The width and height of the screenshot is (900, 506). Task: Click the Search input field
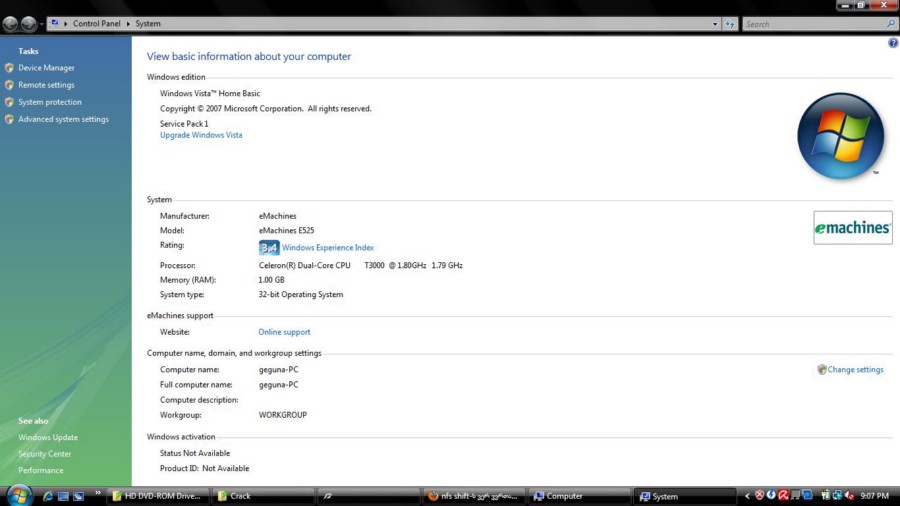coord(814,24)
